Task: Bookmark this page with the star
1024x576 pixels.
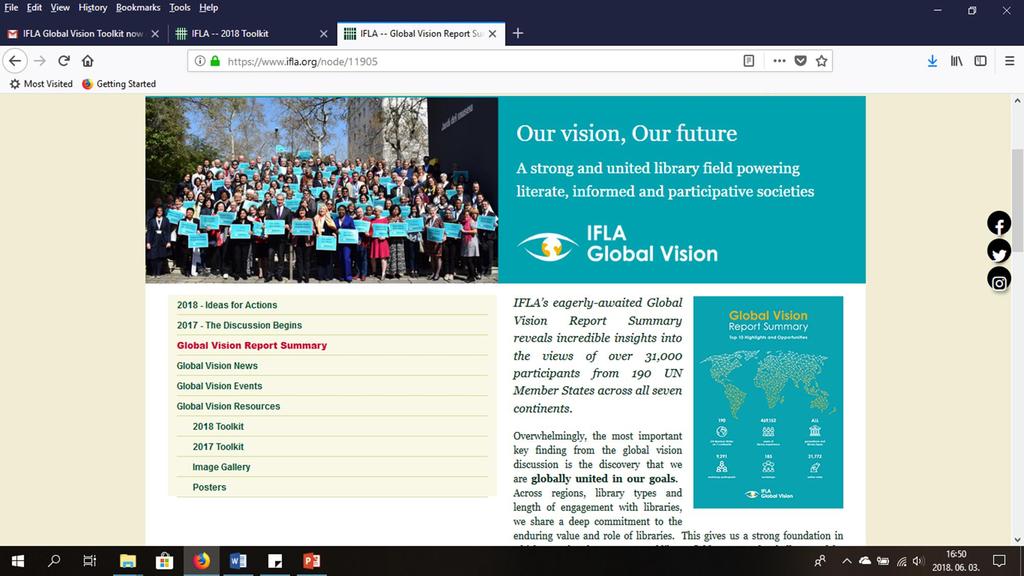Action: point(822,61)
